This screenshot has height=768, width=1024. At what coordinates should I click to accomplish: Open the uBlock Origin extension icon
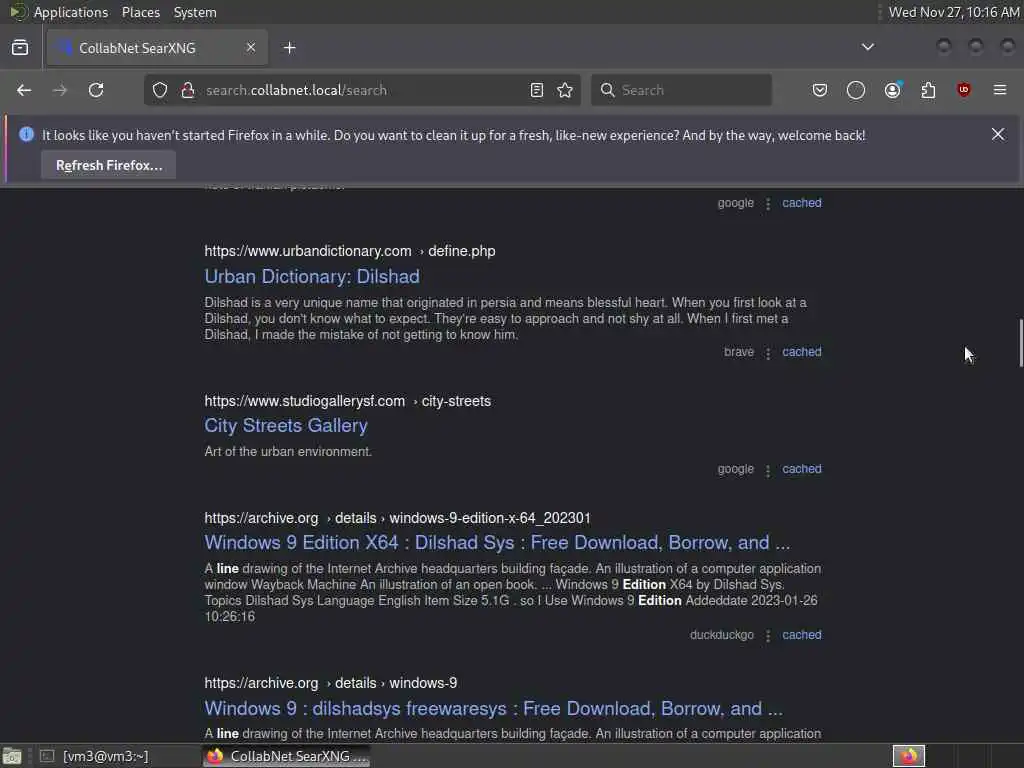tap(964, 90)
